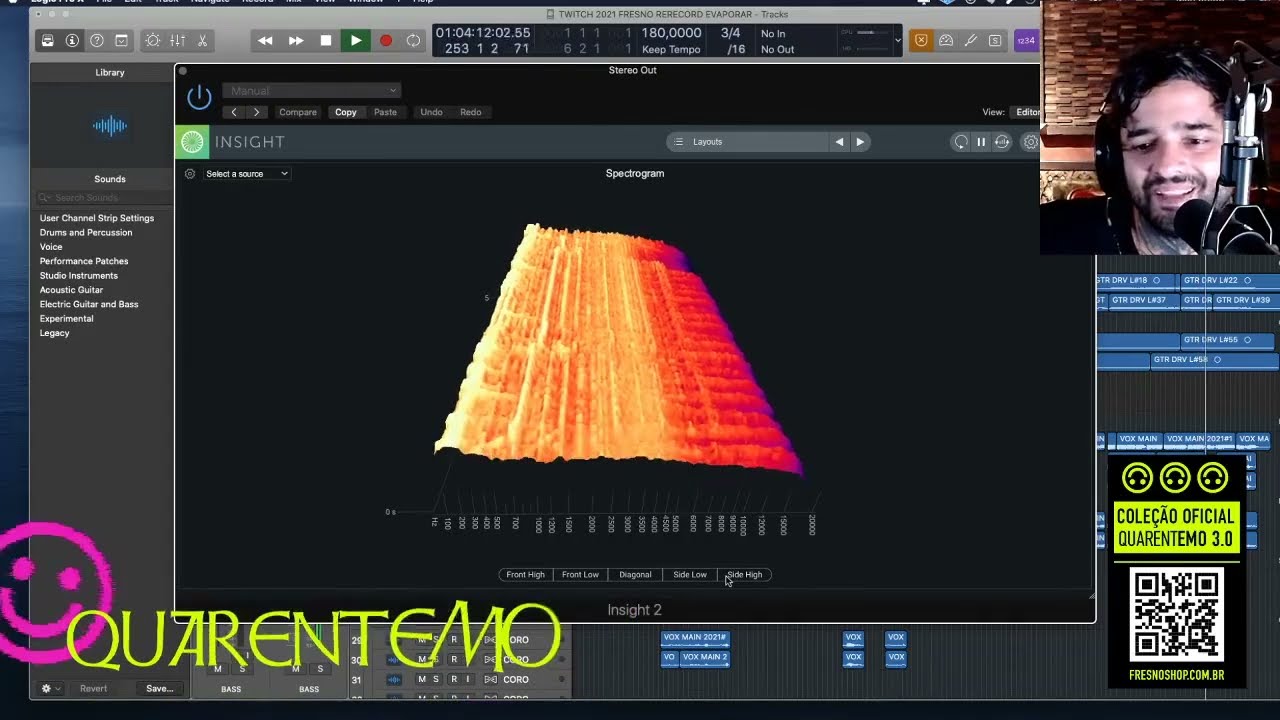Stop playback with the stop button
The height and width of the screenshot is (720, 1280).
tap(326, 41)
